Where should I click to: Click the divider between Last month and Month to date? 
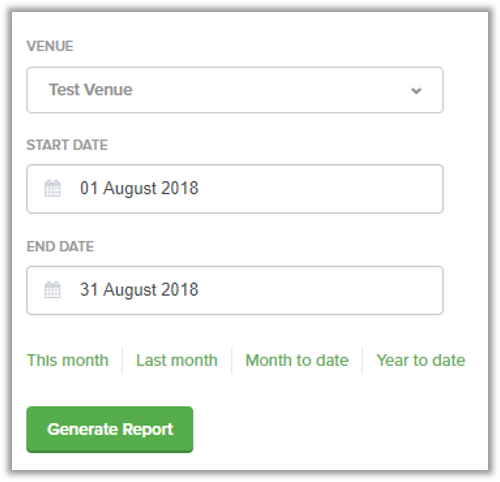click(x=232, y=361)
